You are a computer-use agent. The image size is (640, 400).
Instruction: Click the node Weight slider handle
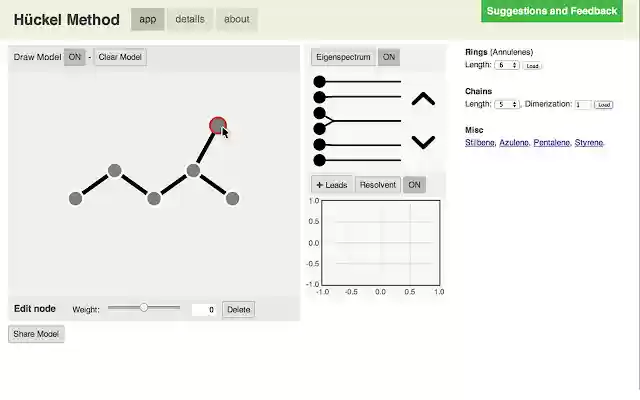(144, 307)
